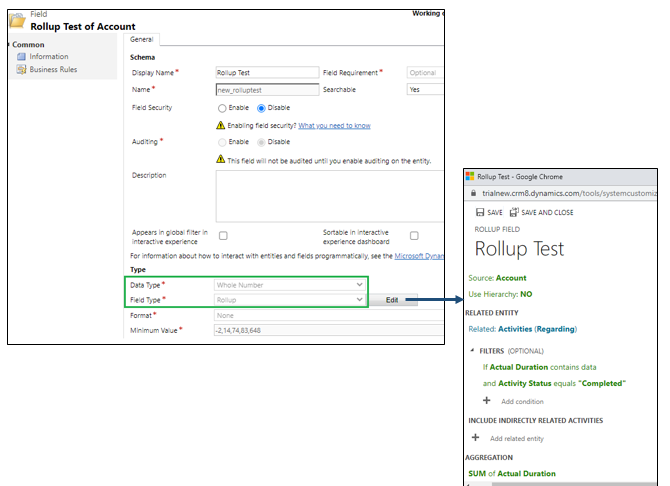Open the Microsoft Dynamics link
Screen dimensions: 670x486
(419, 256)
